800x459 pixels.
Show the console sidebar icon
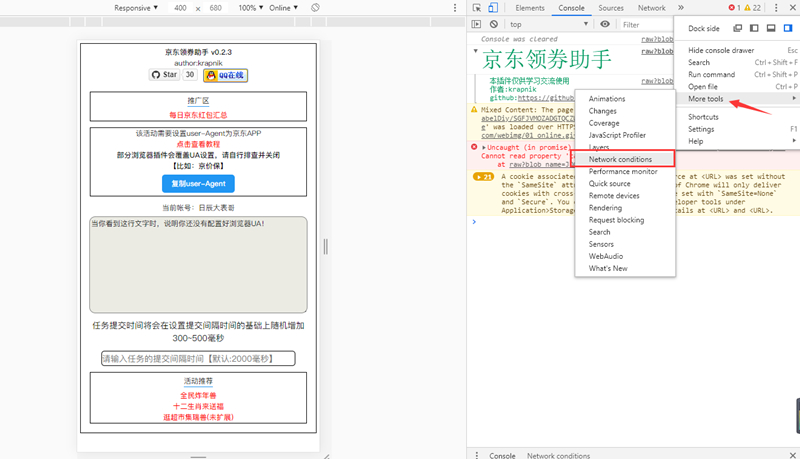[x=476, y=24]
